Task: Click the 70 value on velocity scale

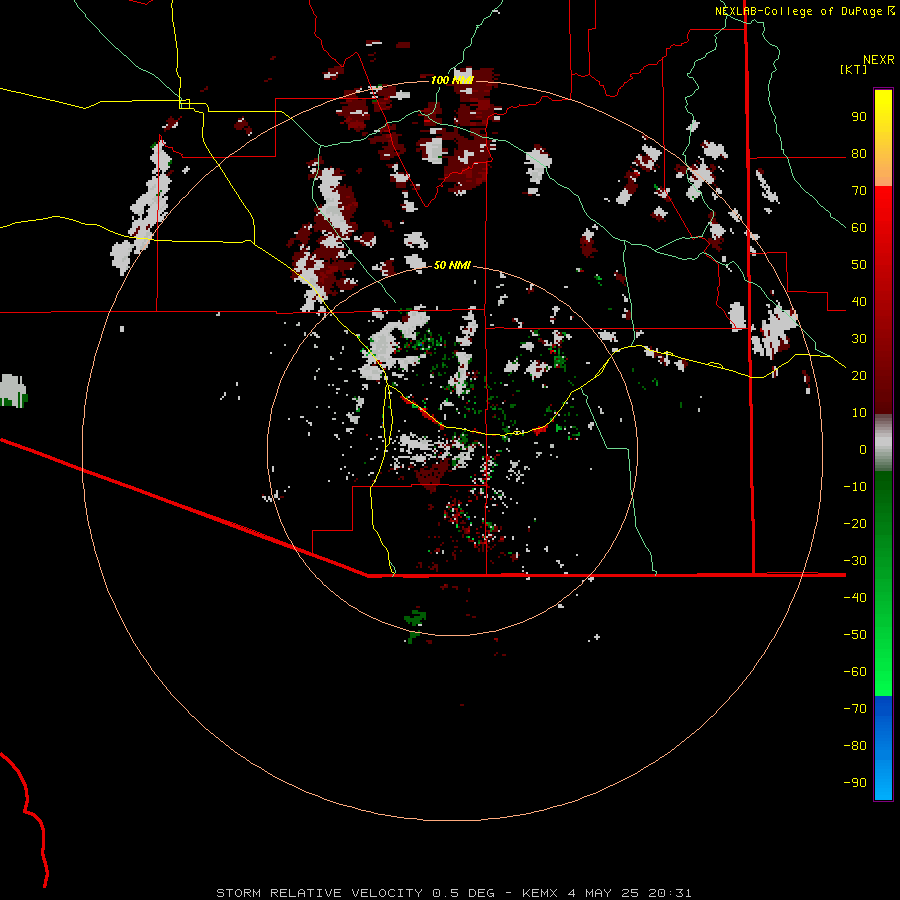Action: [x=859, y=191]
